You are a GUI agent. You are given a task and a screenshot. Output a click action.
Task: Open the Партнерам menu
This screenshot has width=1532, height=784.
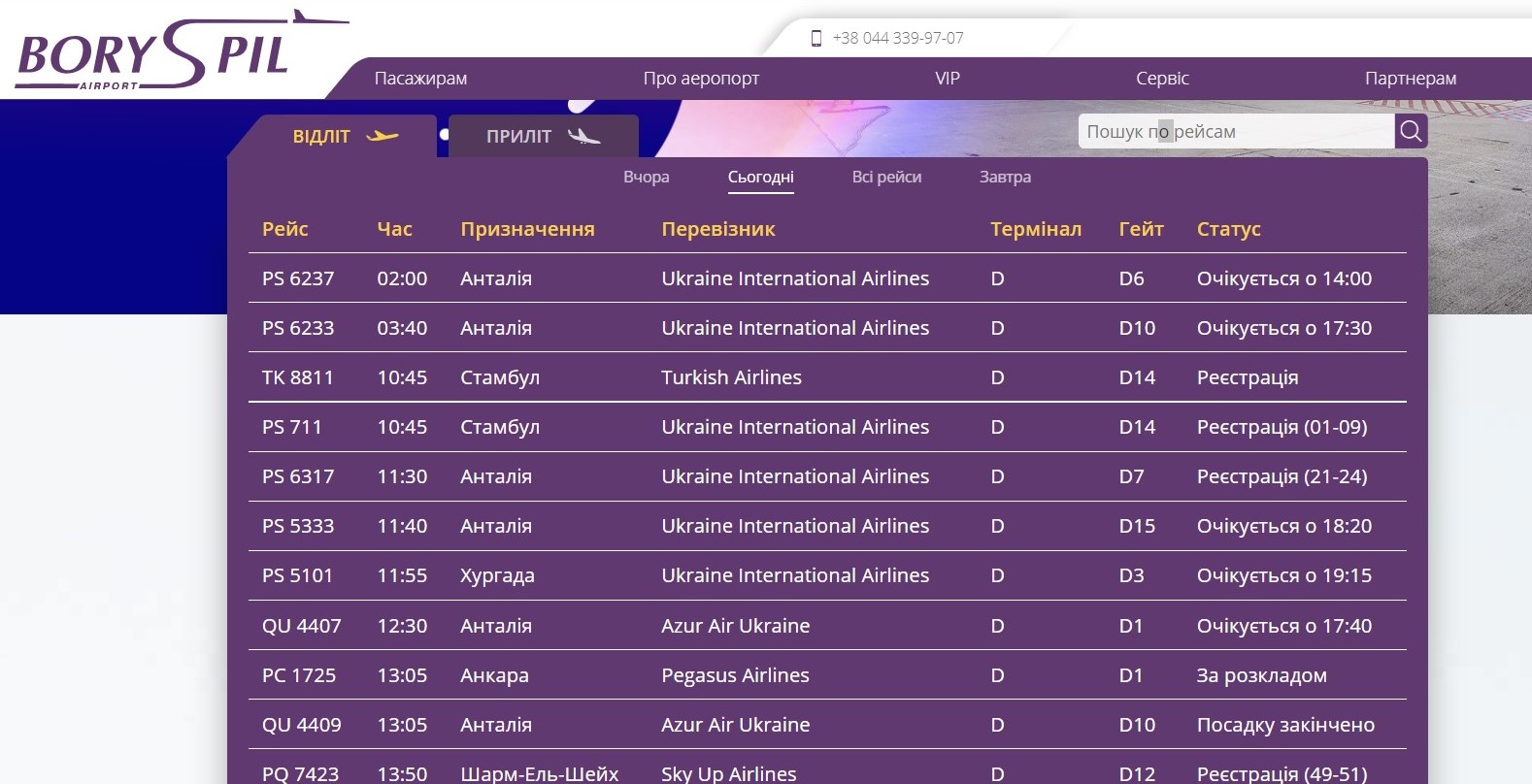[x=1411, y=79]
